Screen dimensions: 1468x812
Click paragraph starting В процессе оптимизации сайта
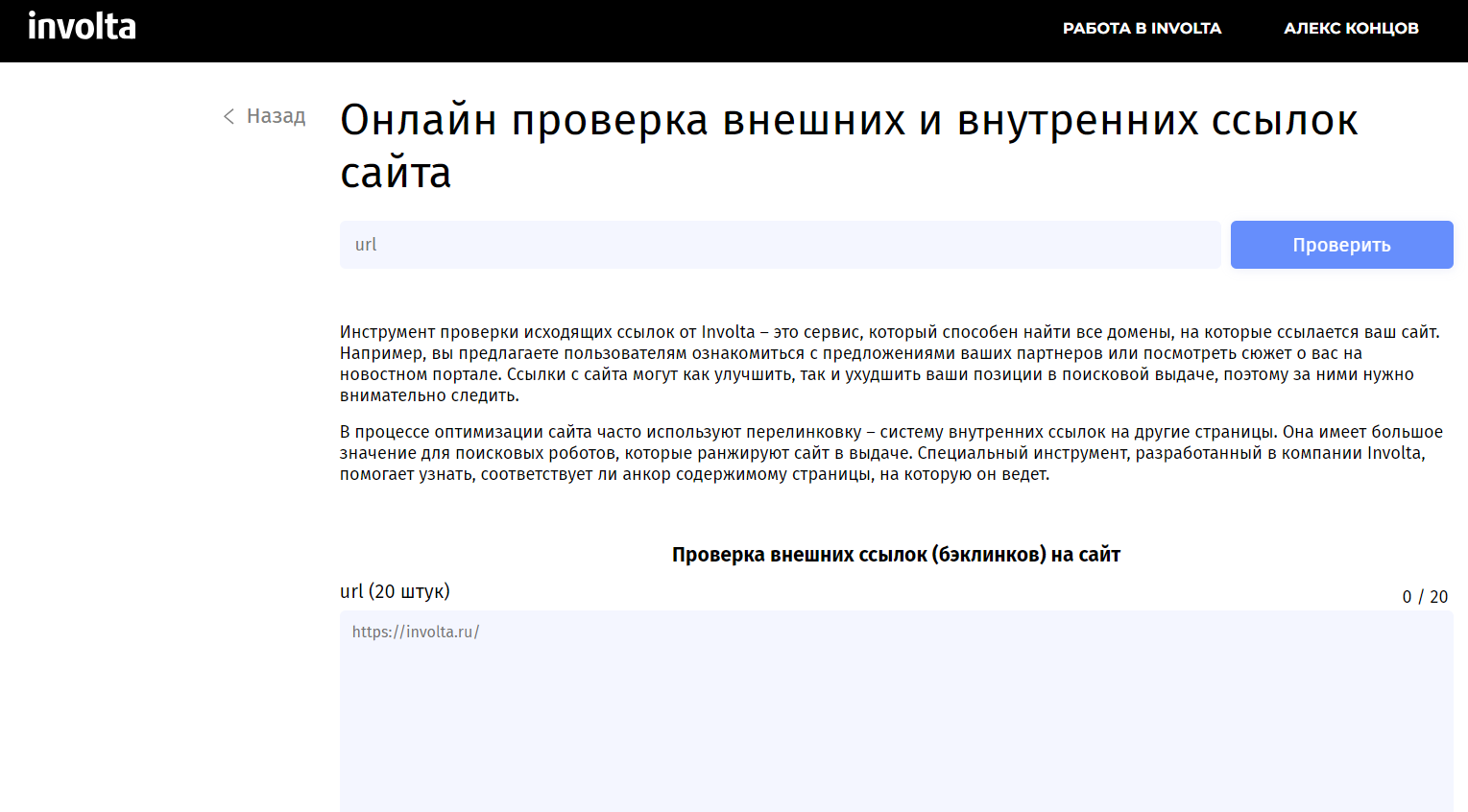pos(891,453)
